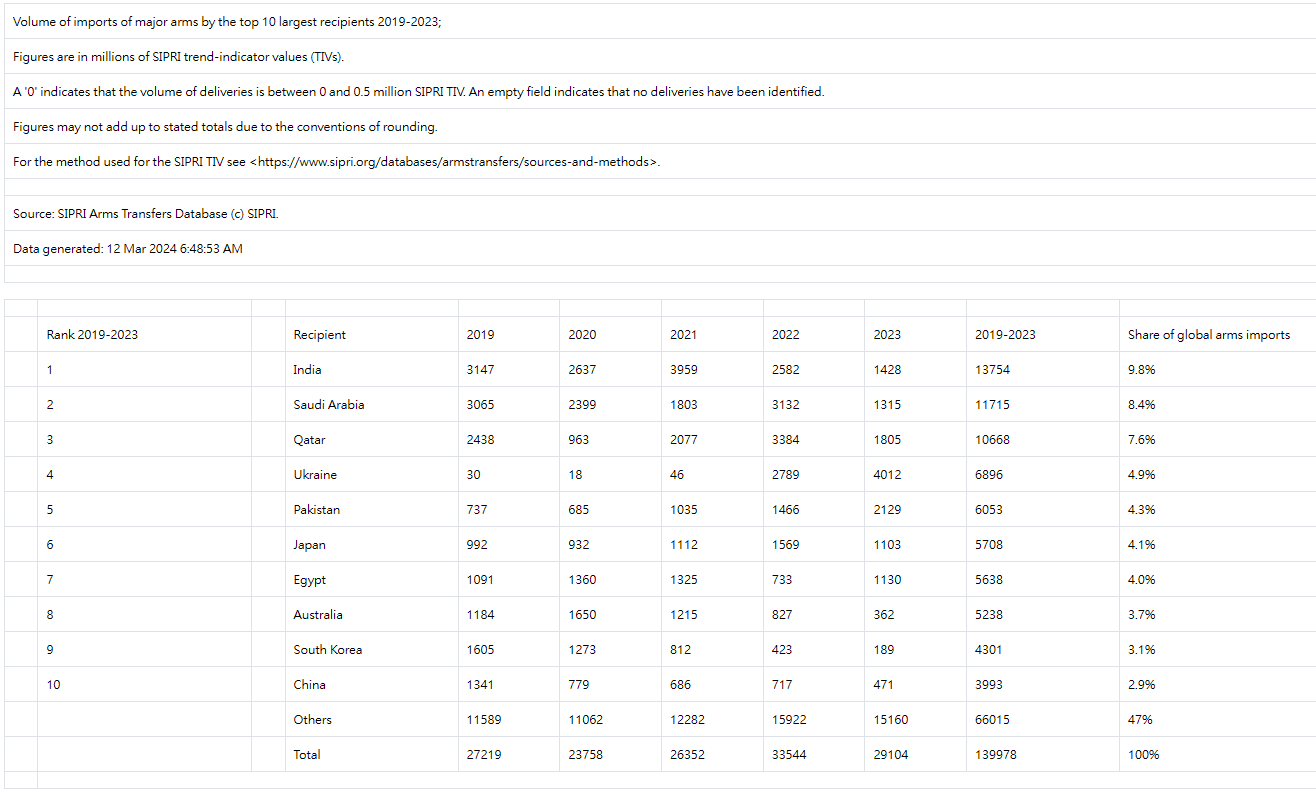
Task: Select the Pakistan recipient cell
Action: coord(316,510)
